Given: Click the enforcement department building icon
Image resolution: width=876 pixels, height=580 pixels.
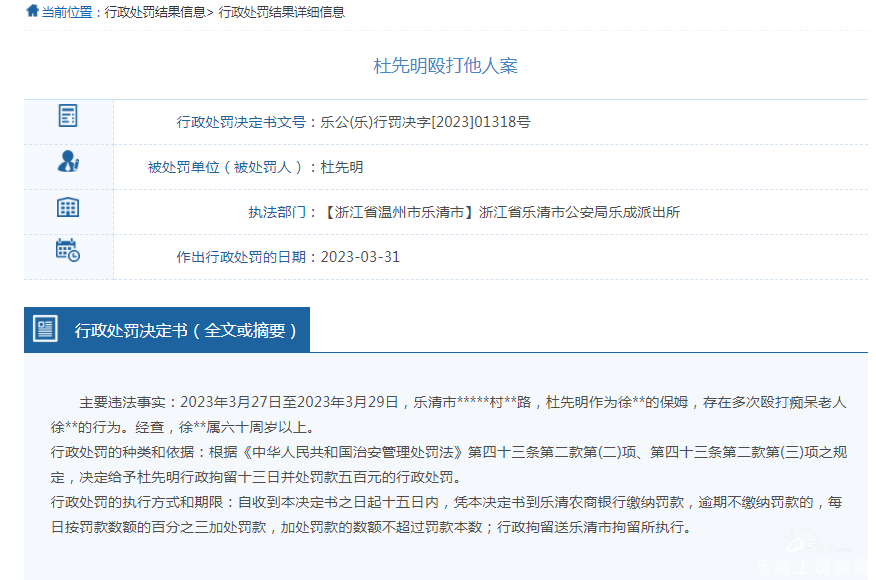Looking at the screenshot, I should point(68,207).
